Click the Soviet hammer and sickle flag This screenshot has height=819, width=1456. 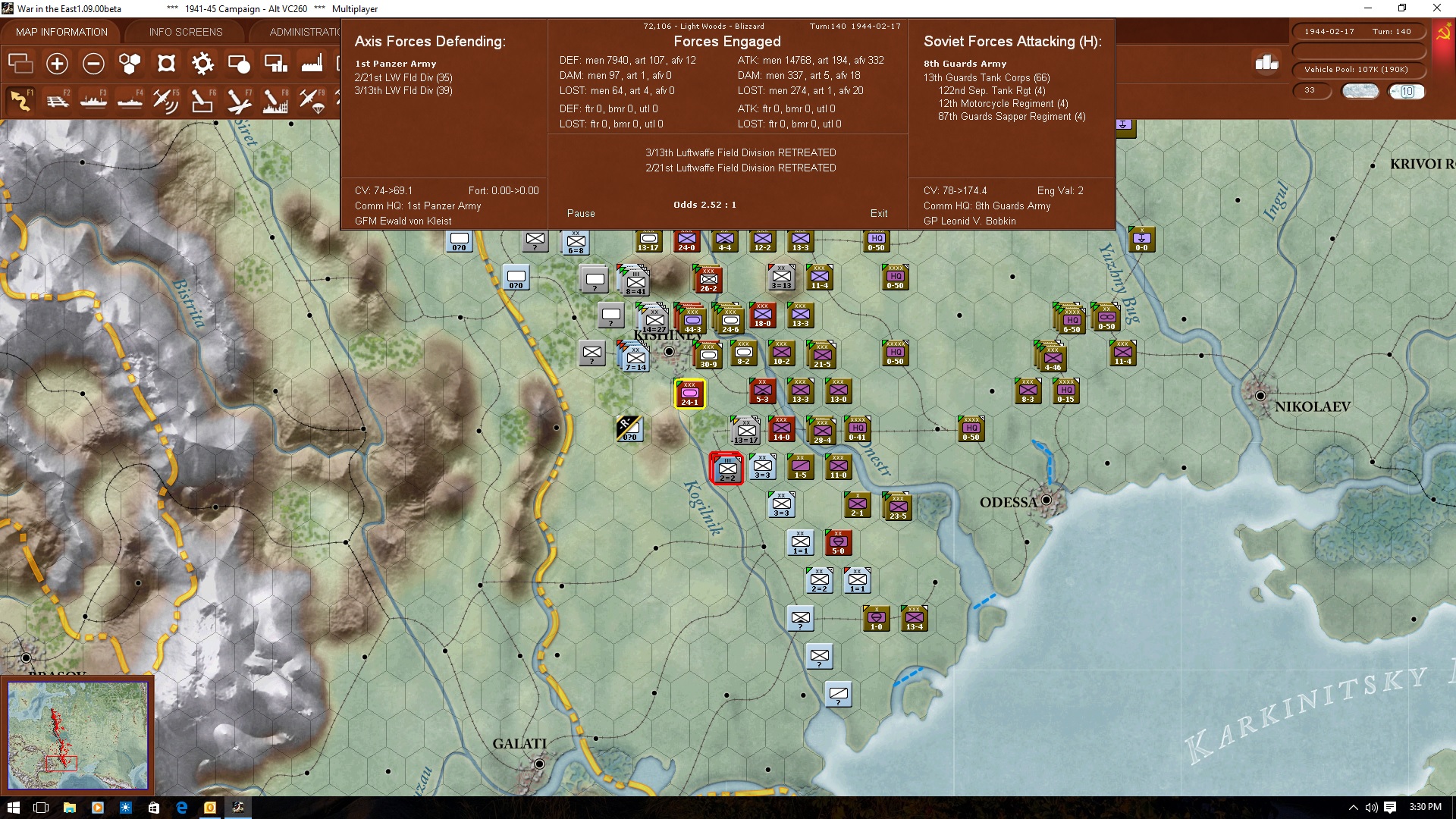[1443, 33]
